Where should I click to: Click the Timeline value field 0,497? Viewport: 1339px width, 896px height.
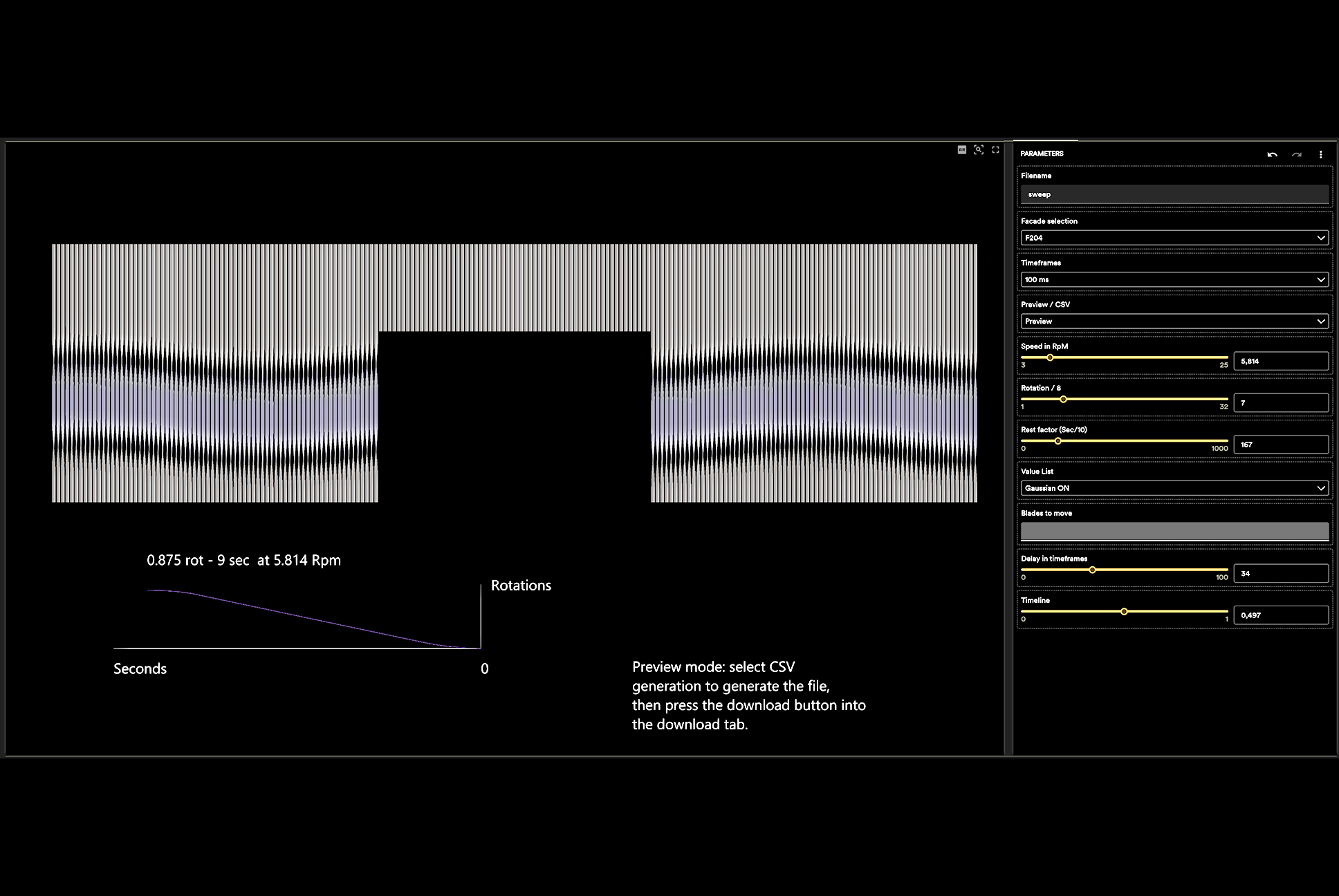pos(1280,615)
